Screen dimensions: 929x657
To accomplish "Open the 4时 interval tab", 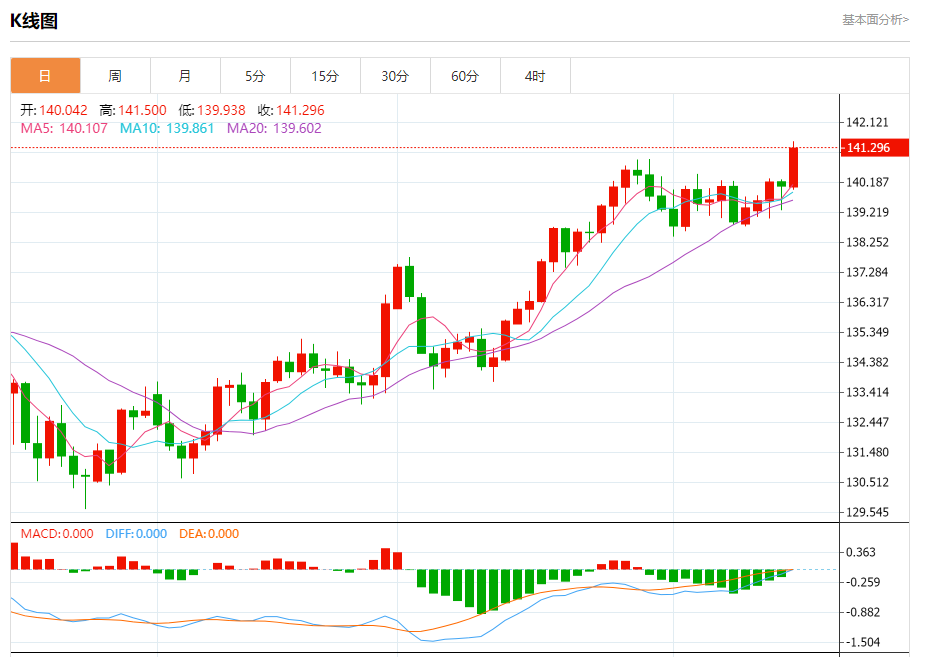I will coord(534,76).
